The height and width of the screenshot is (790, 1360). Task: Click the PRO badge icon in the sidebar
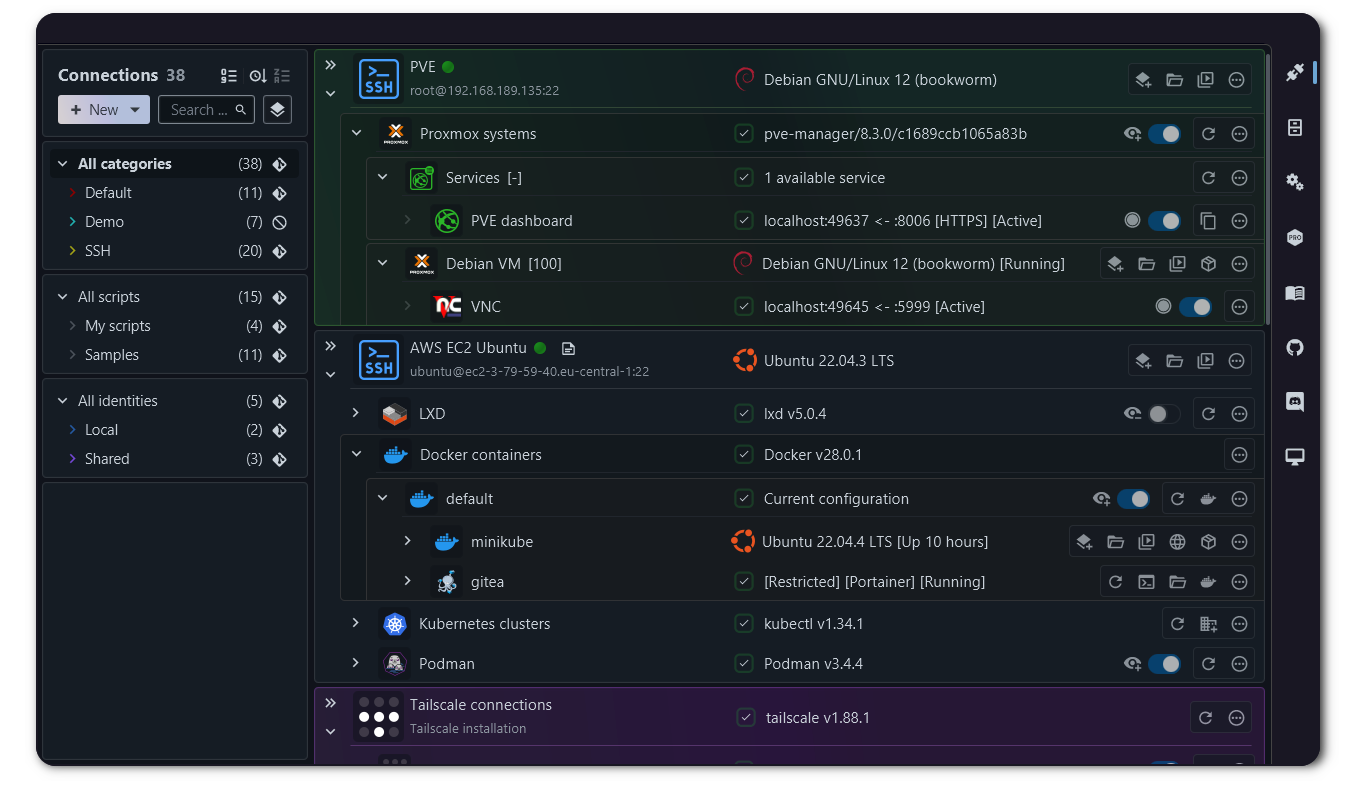[1294, 237]
